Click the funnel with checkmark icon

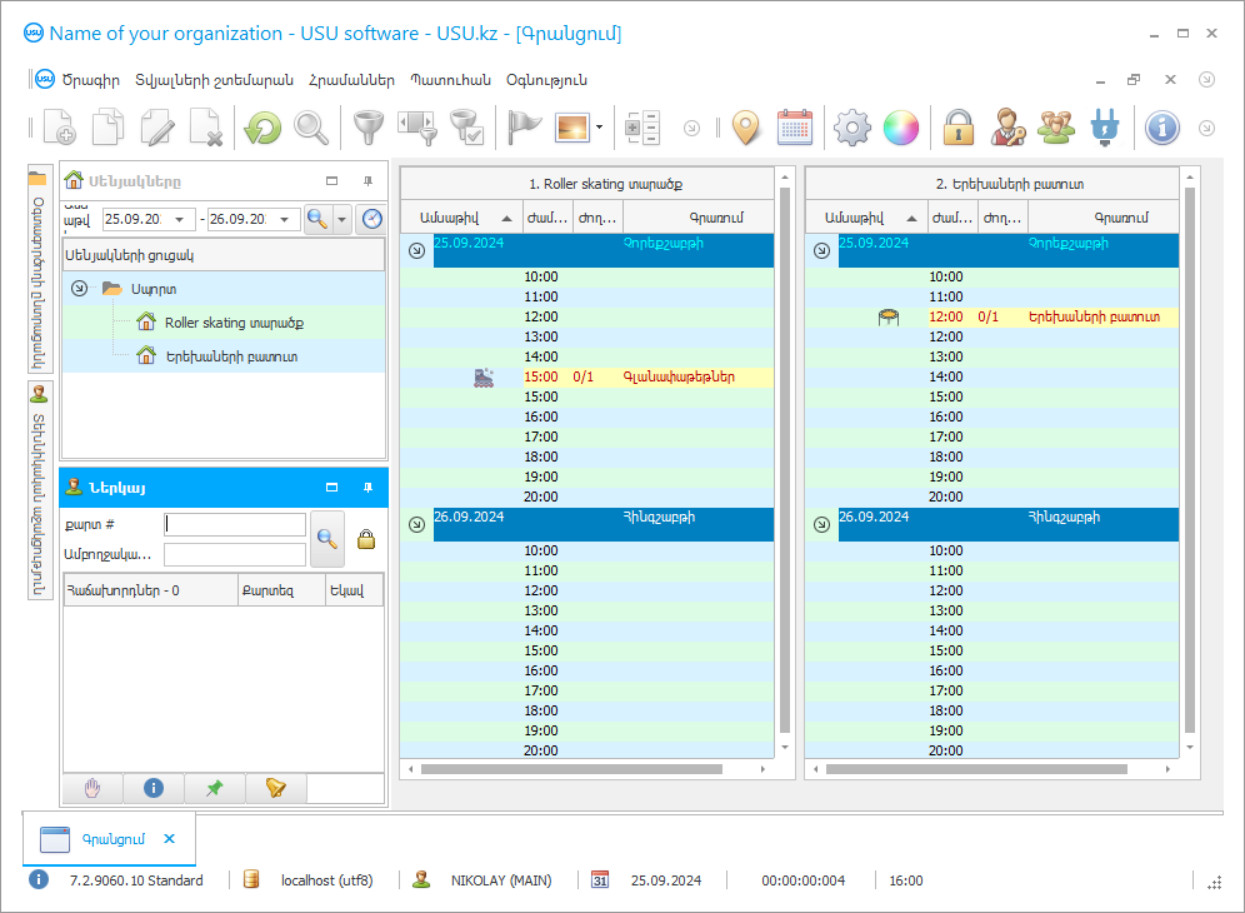tap(467, 128)
